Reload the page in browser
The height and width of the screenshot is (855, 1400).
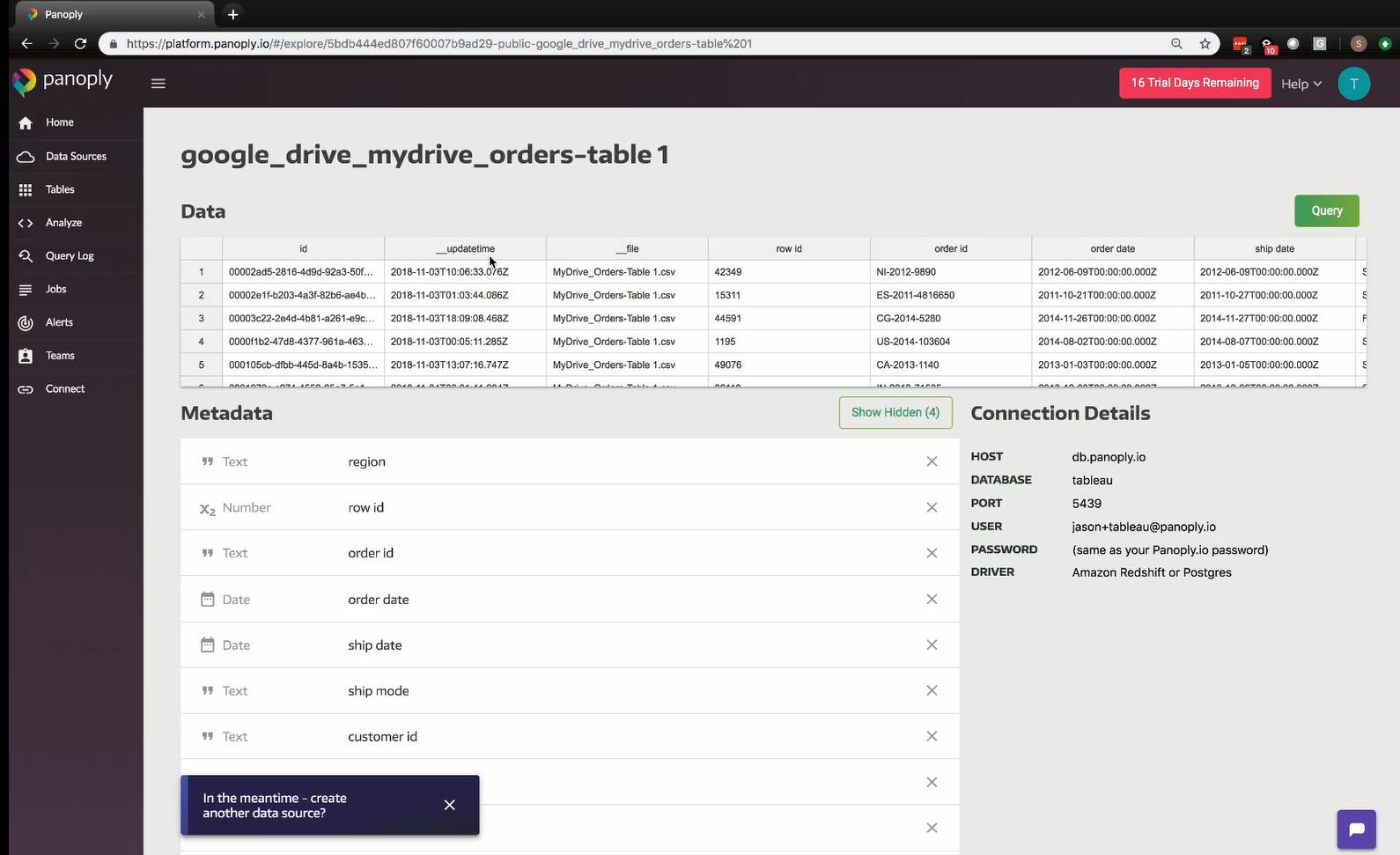80,44
